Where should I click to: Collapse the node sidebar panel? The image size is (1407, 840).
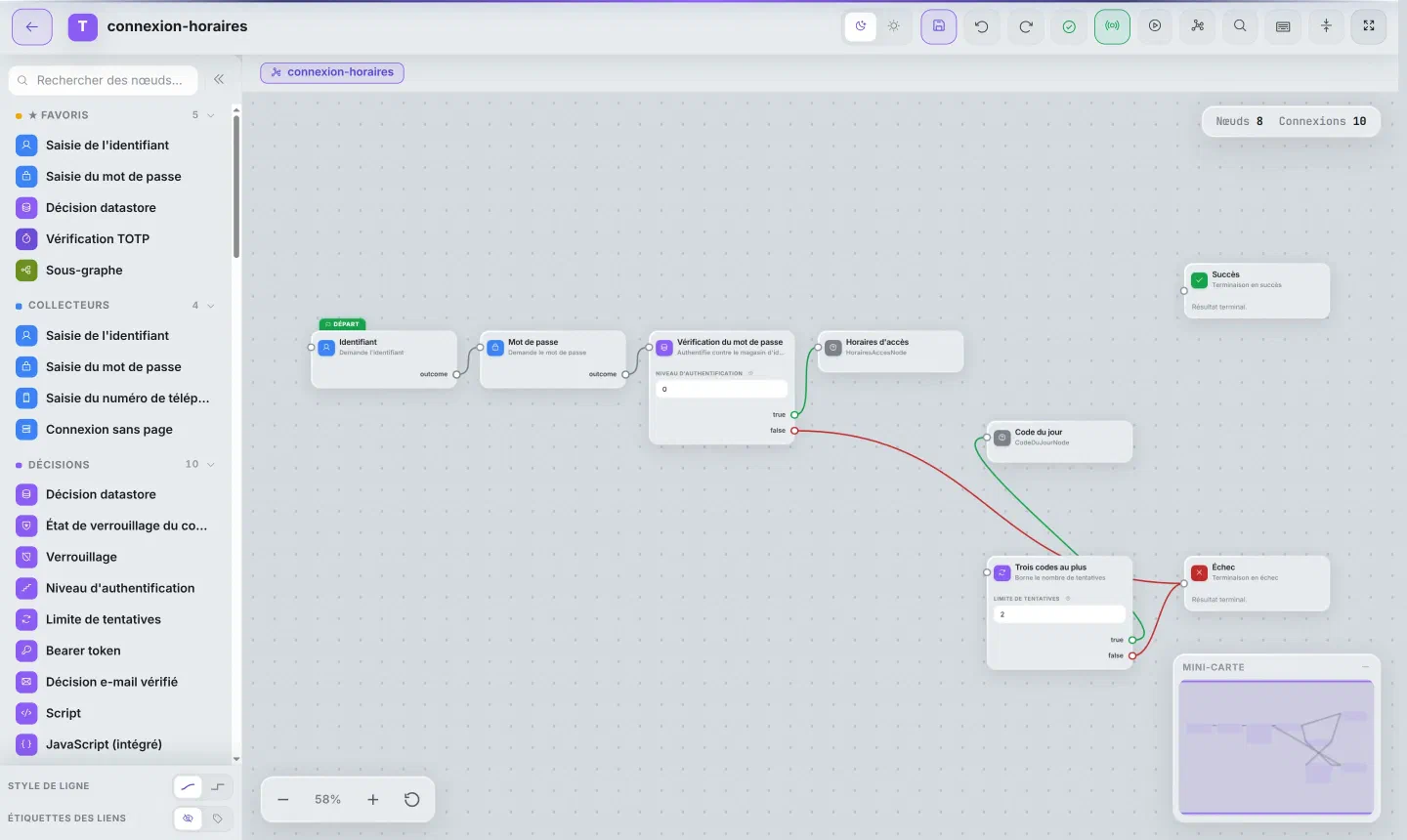point(219,79)
